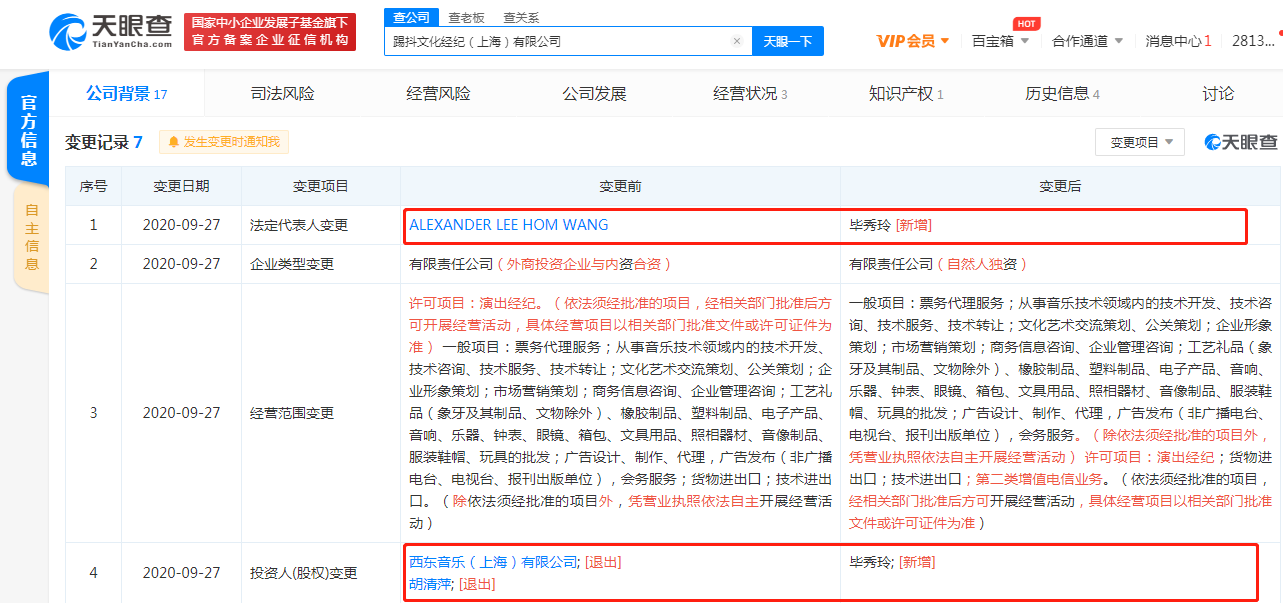The image size is (1283, 603).
Task: Open the 讨论 tab
Action: [1218, 94]
